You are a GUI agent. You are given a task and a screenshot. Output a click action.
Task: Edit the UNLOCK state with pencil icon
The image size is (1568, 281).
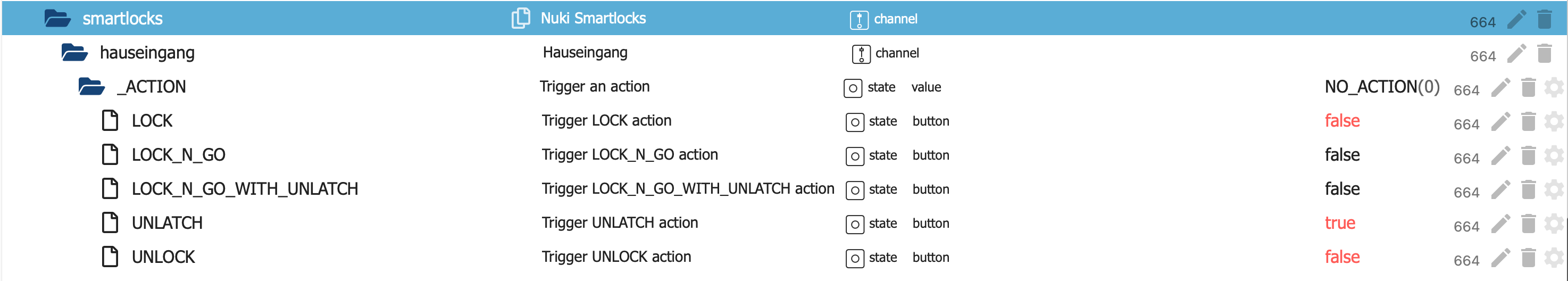(x=1500, y=259)
